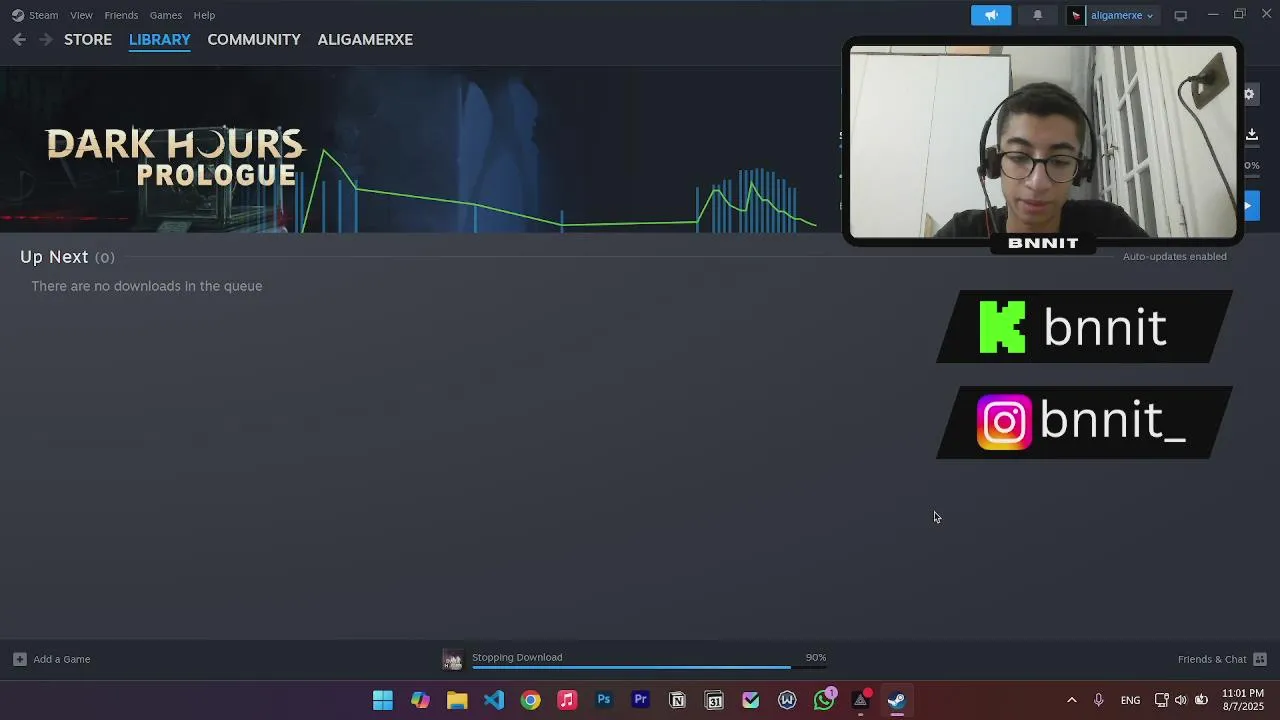
Task: Go to the STORE tab
Action: coord(88,40)
